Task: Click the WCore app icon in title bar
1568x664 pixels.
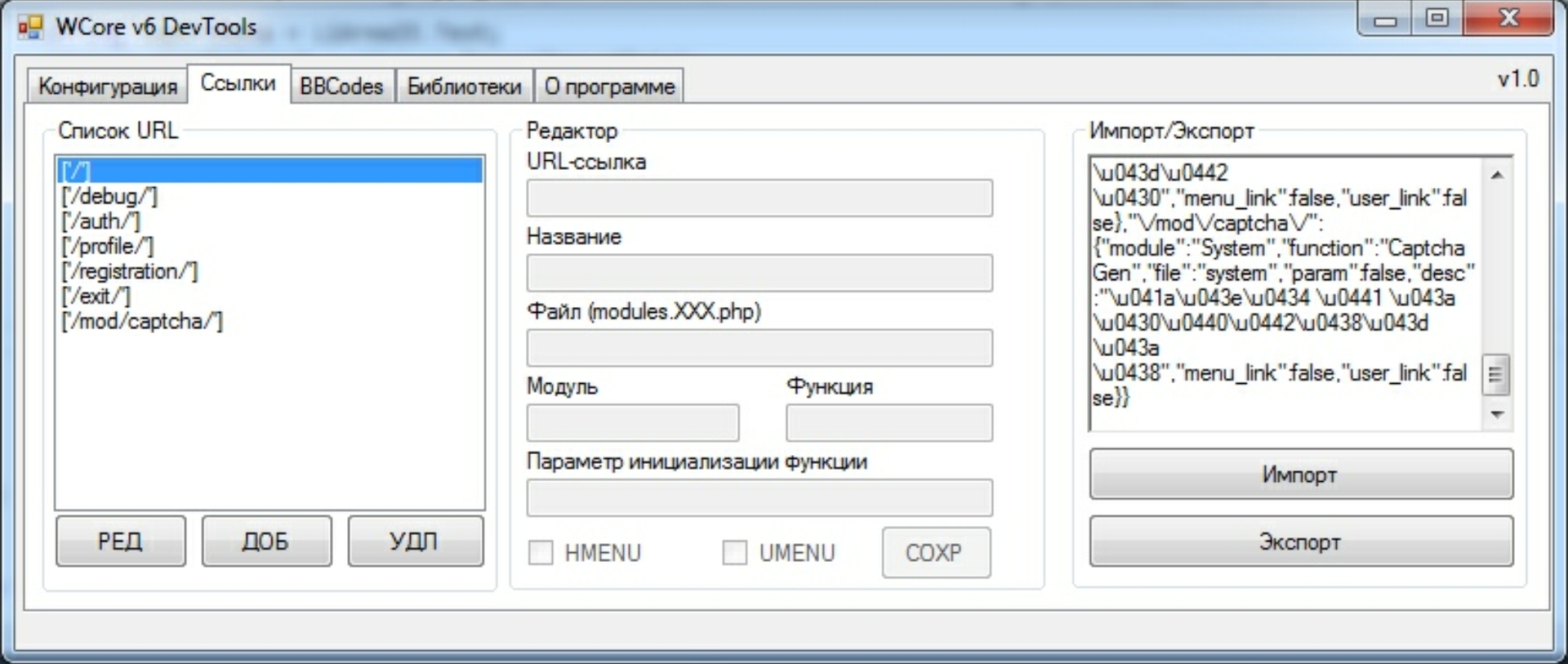Action: pos(30,28)
